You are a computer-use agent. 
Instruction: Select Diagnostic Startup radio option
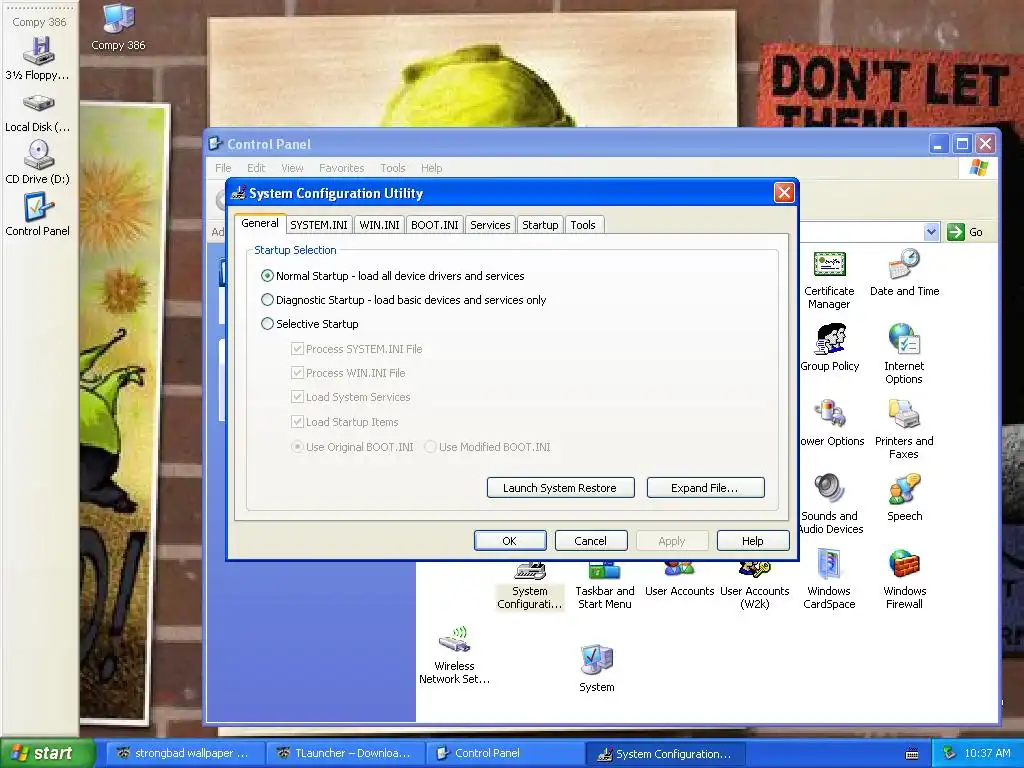pos(267,300)
